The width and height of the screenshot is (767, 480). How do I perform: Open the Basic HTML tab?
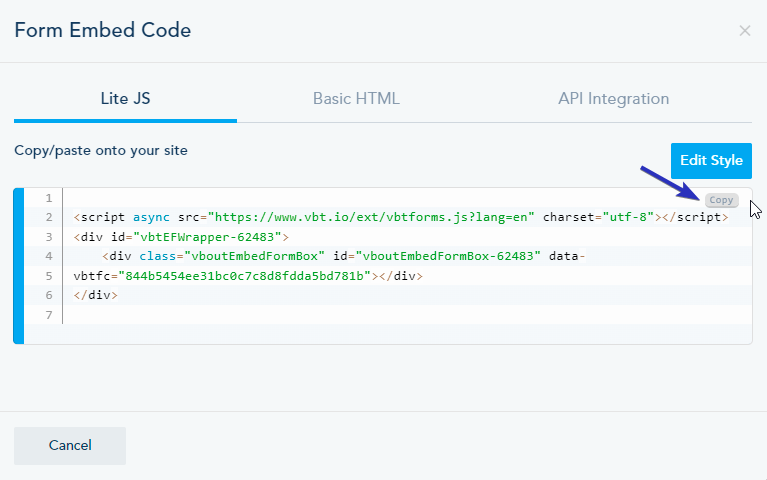coord(356,99)
